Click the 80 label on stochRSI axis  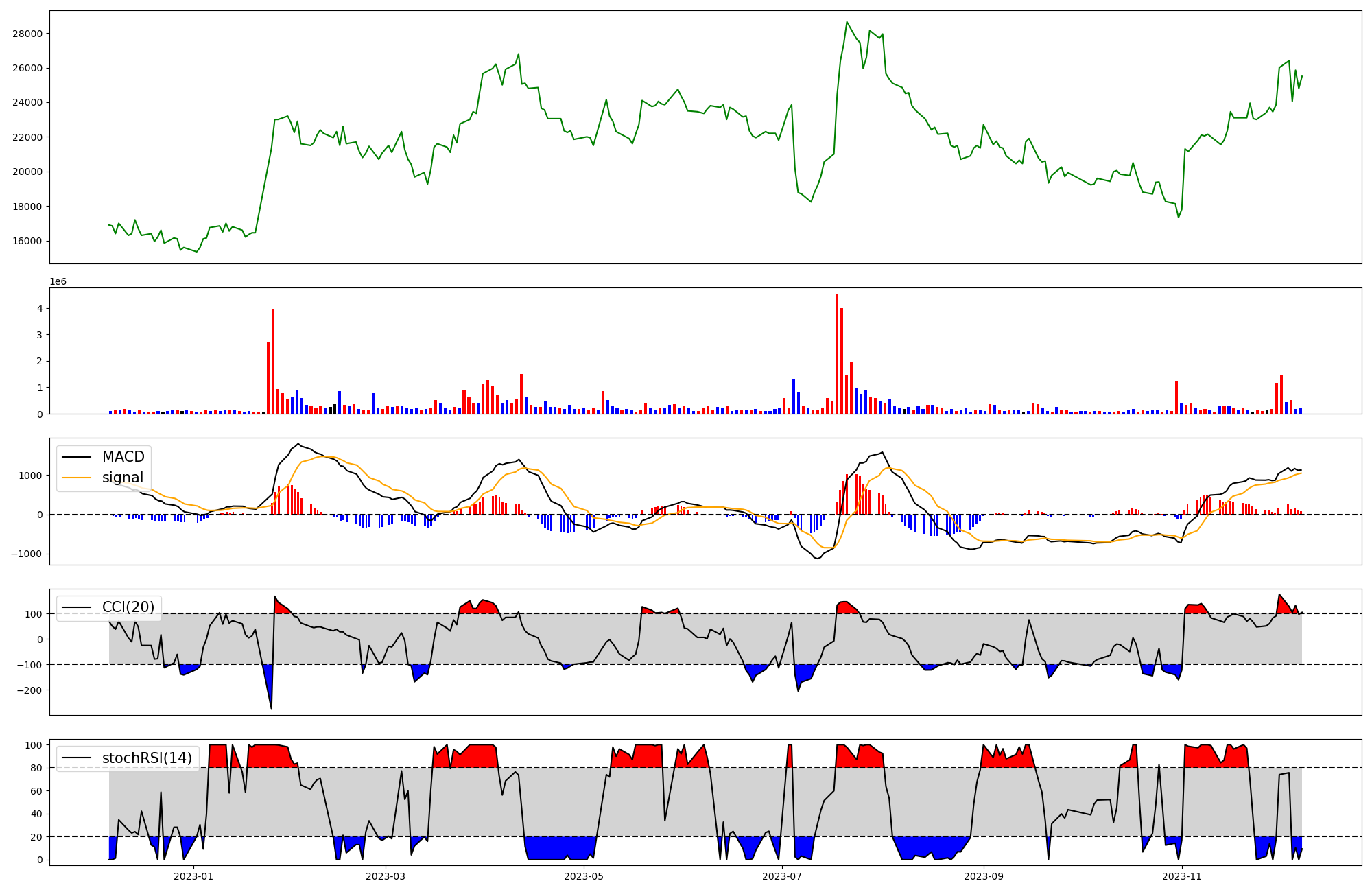36,768
